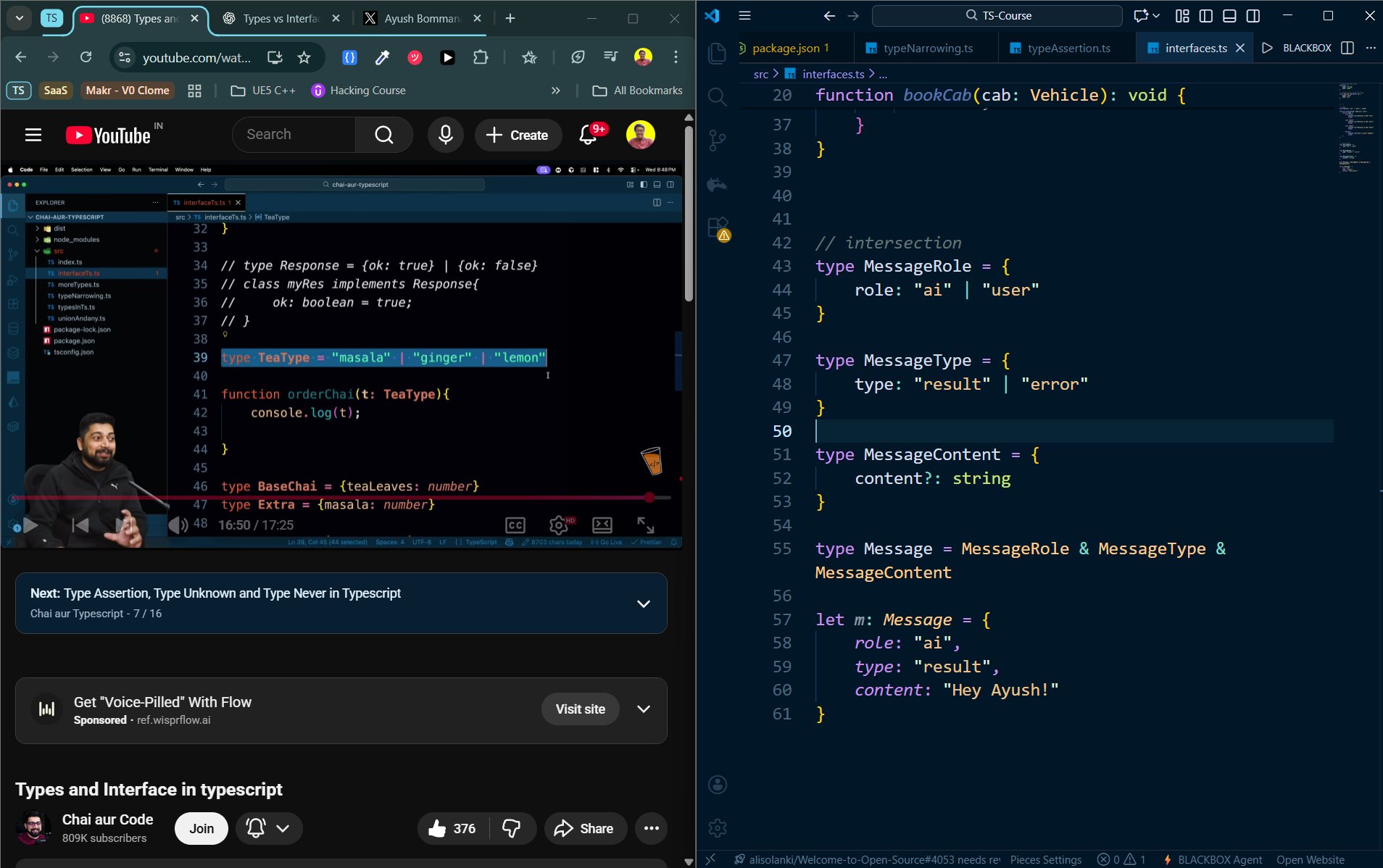Toggle subtitles with the CC control
Viewport: 1383px width, 868px height.
click(x=515, y=525)
